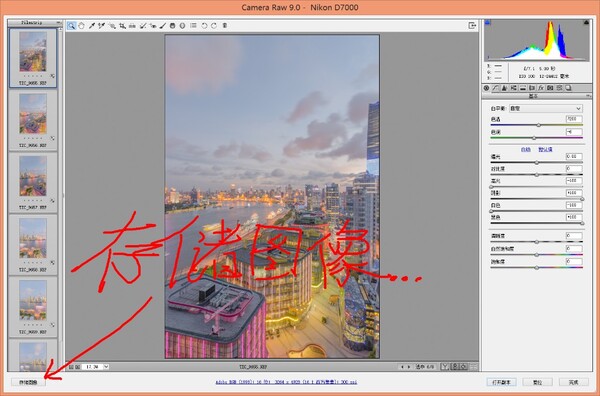Image resolution: width=600 pixels, height=396 pixels.
Task: Open workflow options link at bottom
Action: tap(286, 382)
